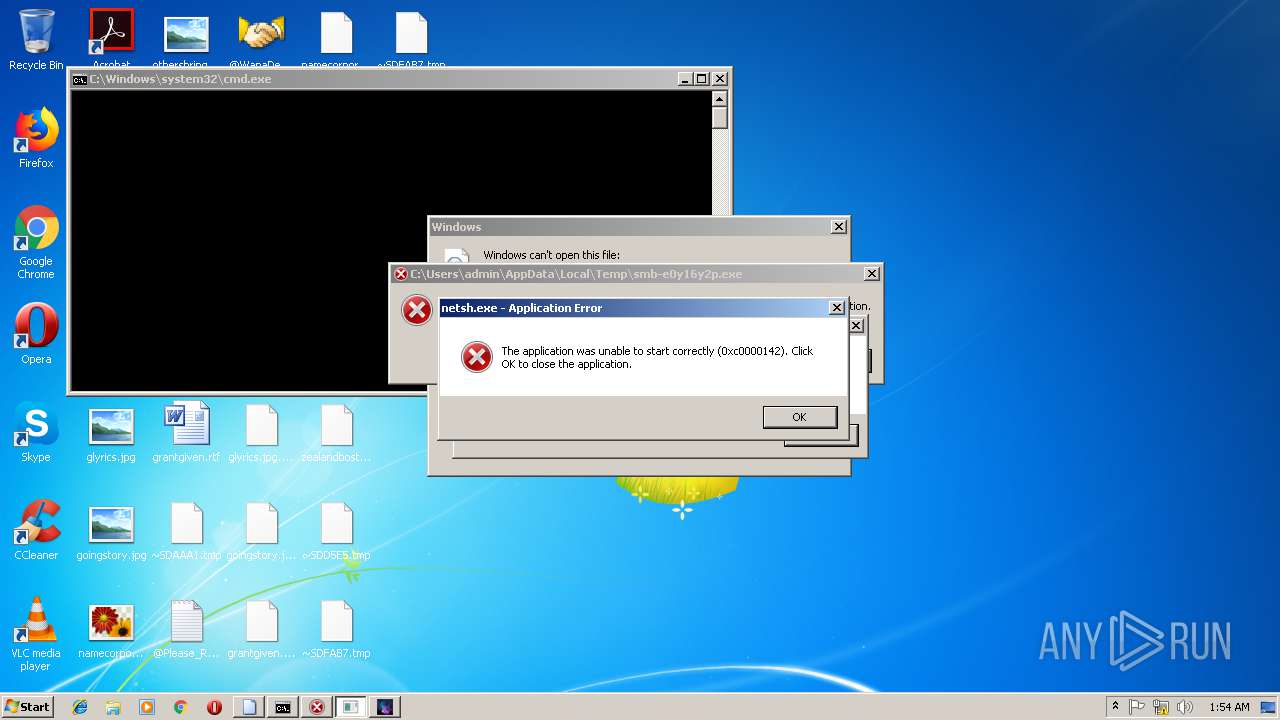1280x720 pixels.
Task: Select the othersbring image file icon
Action: pos(186,40)
